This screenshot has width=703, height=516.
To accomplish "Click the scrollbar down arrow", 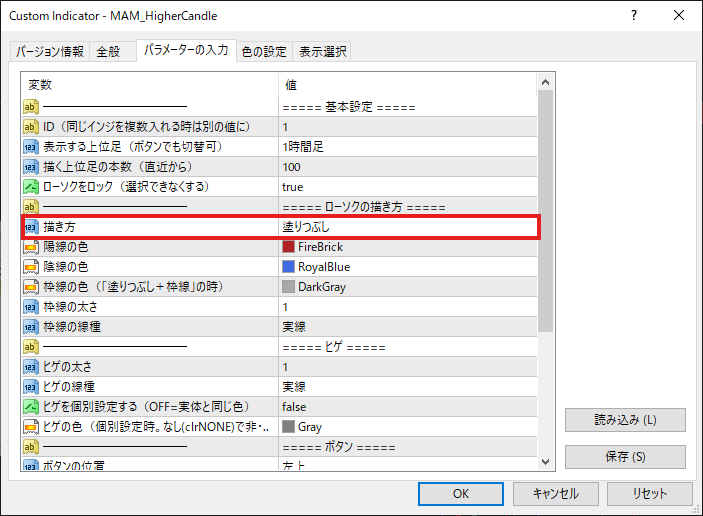I will [546, 462].
